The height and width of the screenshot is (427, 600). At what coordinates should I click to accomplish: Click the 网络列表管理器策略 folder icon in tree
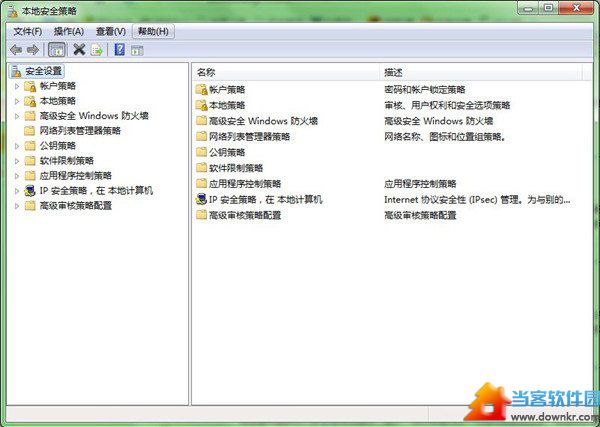coord(30,131)
